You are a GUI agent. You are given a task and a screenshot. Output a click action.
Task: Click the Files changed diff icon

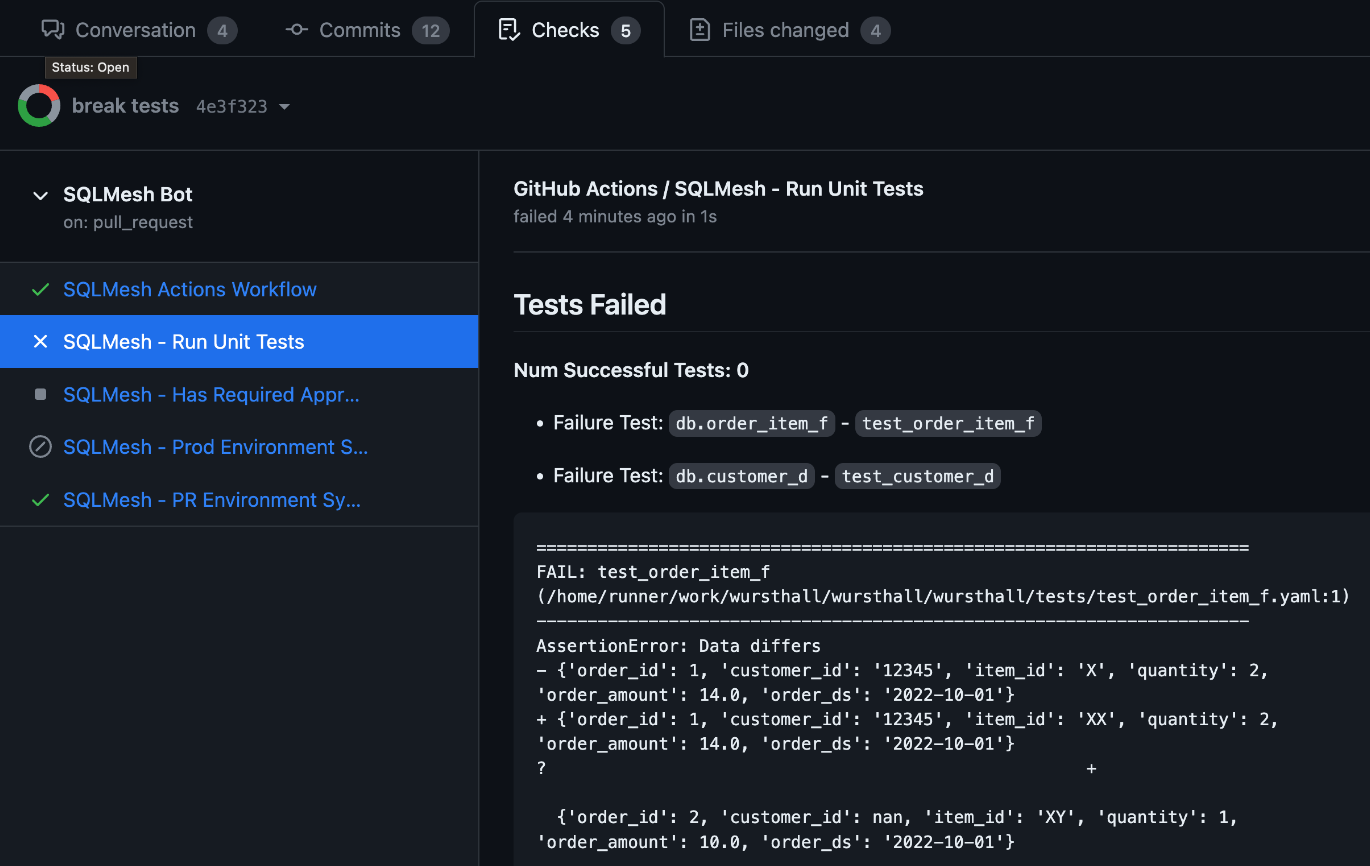click(700, 30)
